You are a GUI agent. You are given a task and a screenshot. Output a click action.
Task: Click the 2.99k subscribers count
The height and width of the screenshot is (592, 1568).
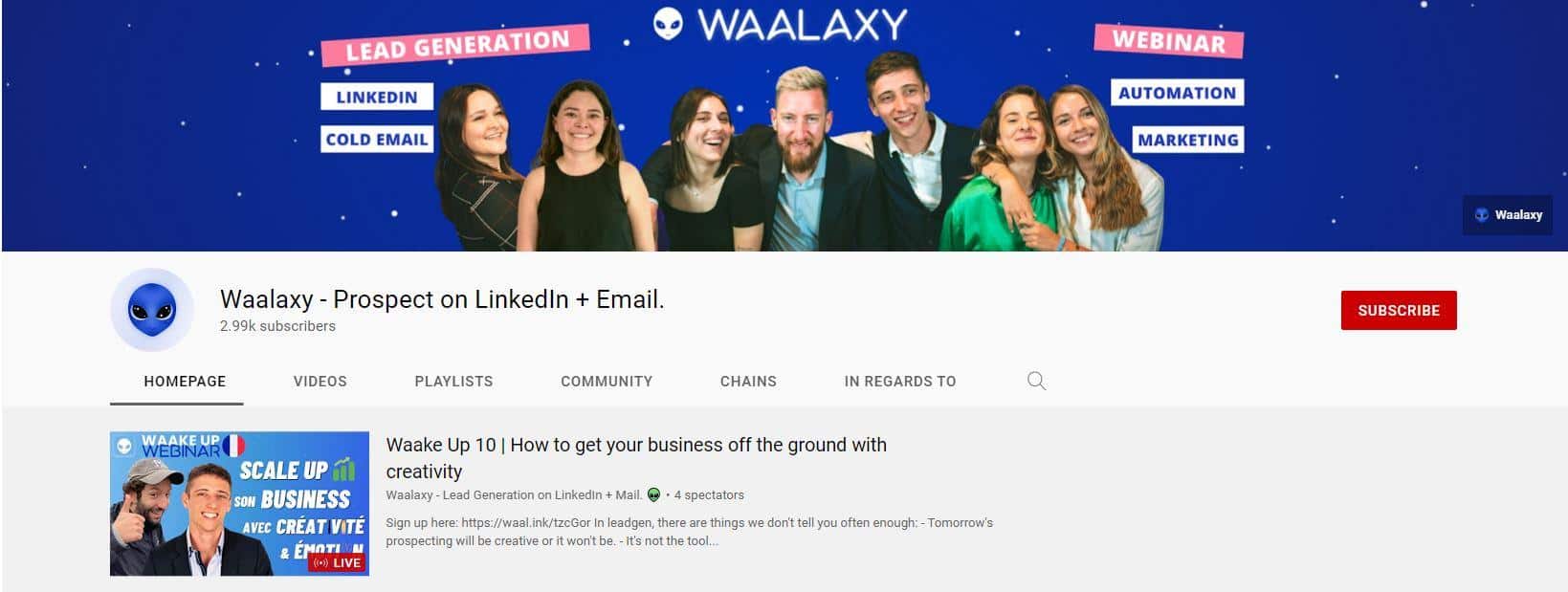click(x=277, y=326)
